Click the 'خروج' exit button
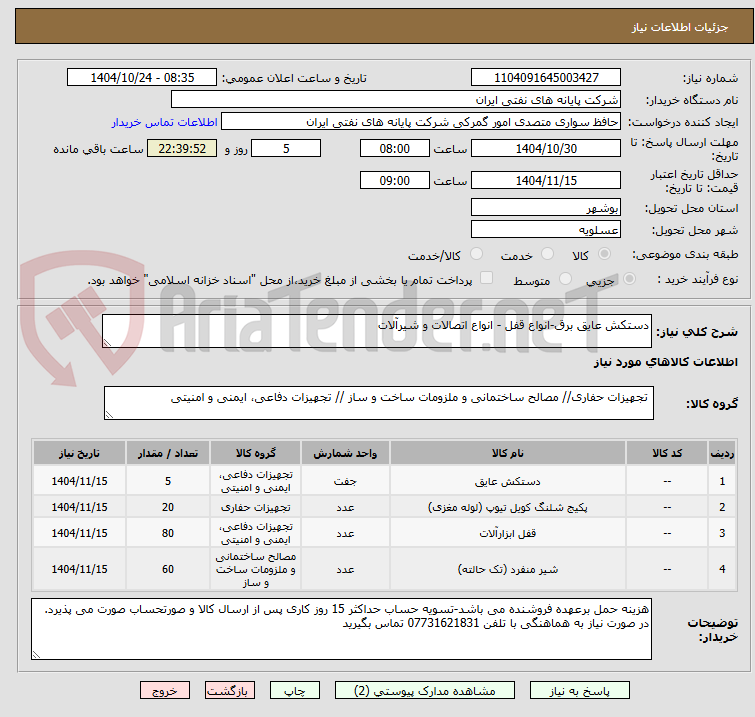 point(165,691)
